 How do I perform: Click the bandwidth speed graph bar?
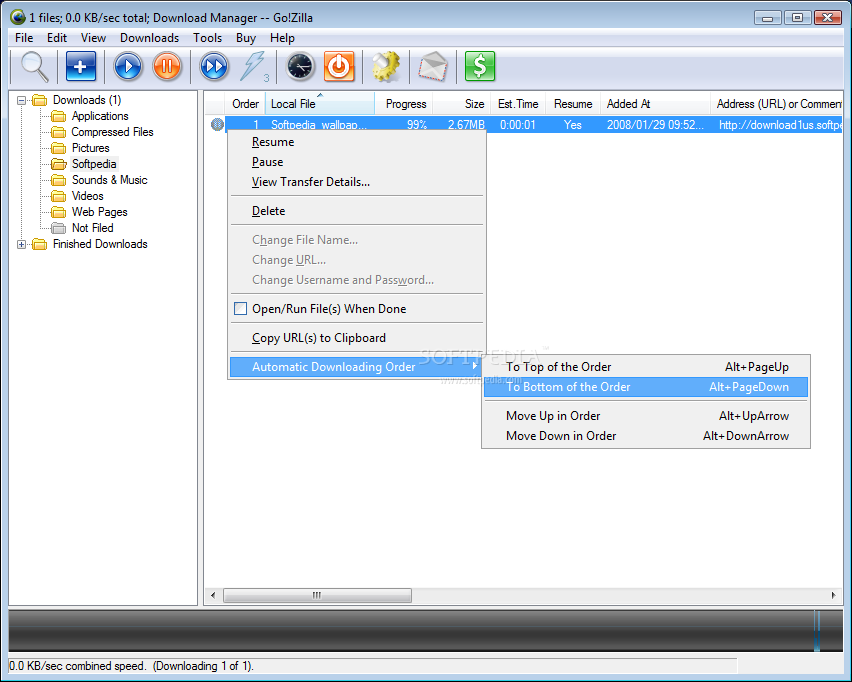[426, 631]
